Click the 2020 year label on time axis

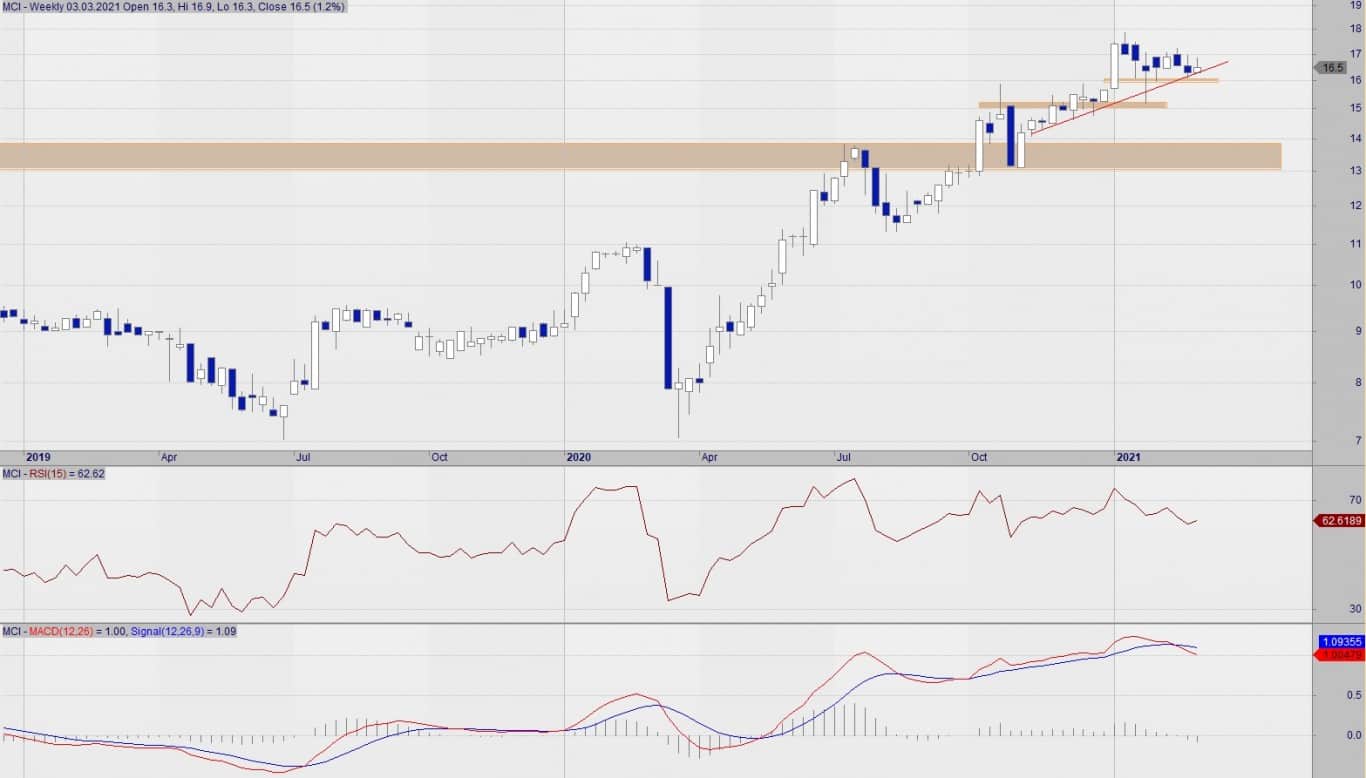pyautogui.click(x=579, y=457)
